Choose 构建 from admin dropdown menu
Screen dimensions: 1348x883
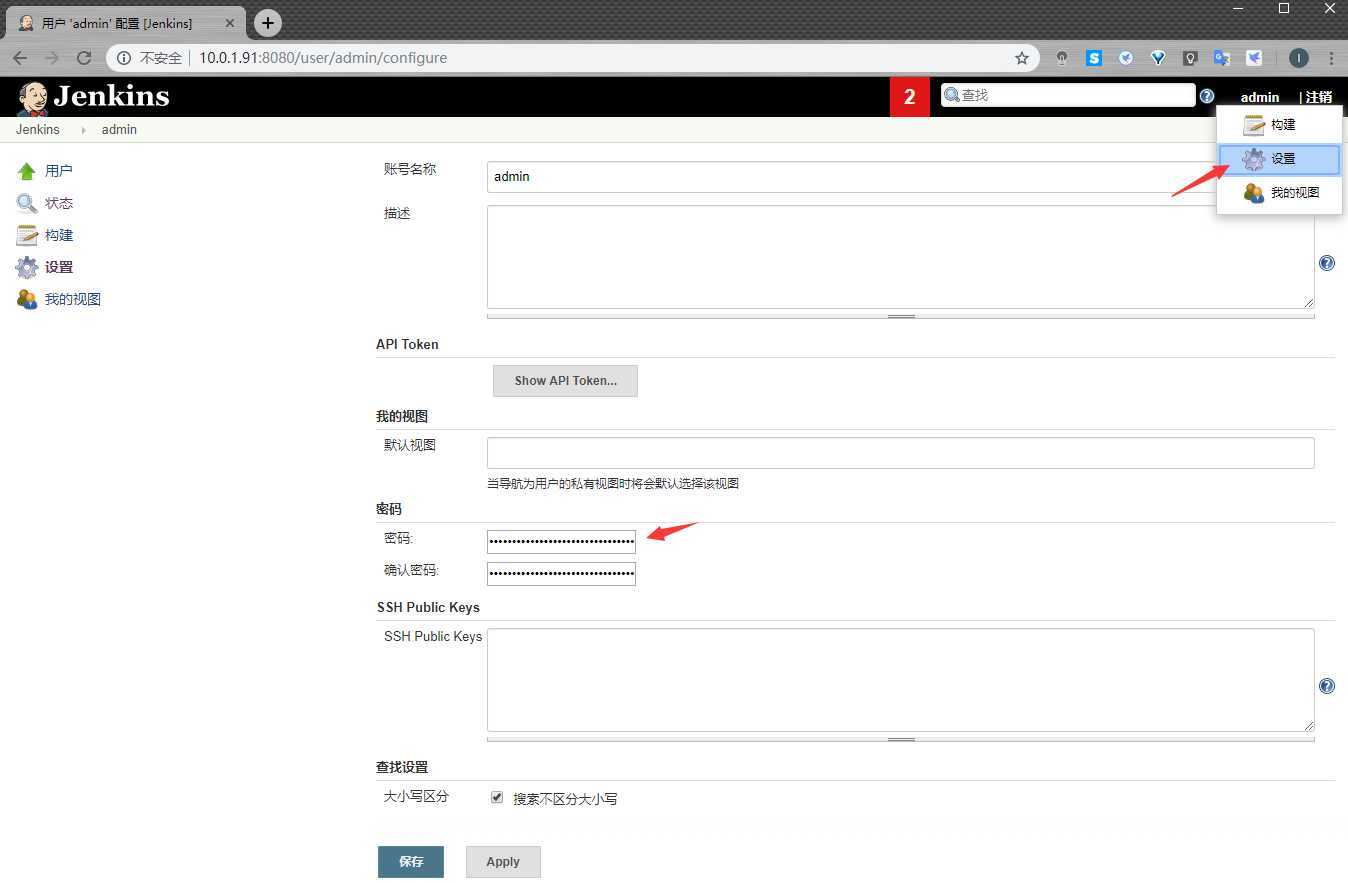[1280, 125]
